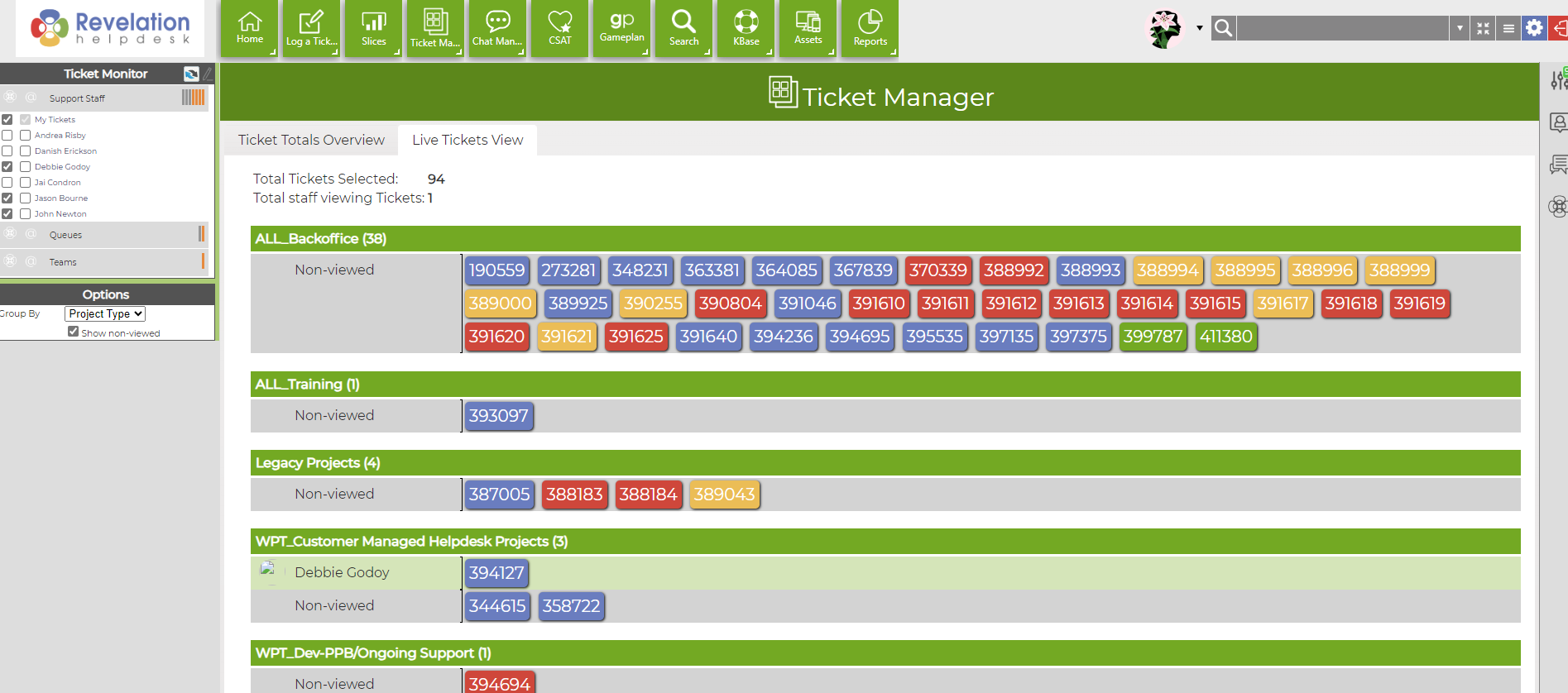1568x693 pixels.
Task: Open ticket 393097 in ALL_Training
Action: 499,416
